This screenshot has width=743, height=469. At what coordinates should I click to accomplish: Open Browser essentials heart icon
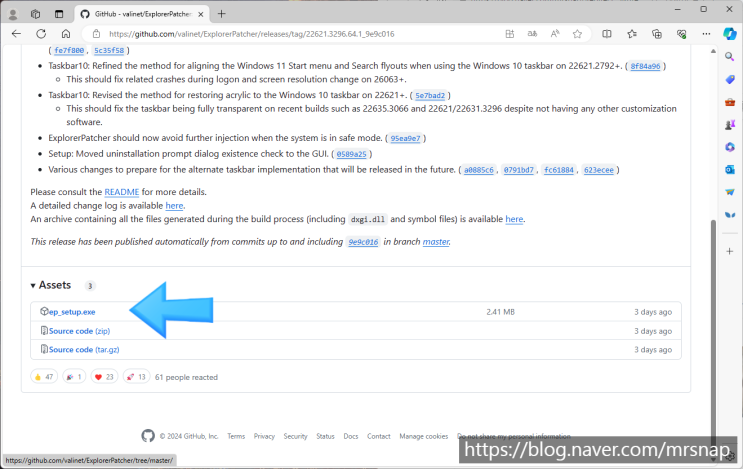pyautogui.click(x=681, y=34)
